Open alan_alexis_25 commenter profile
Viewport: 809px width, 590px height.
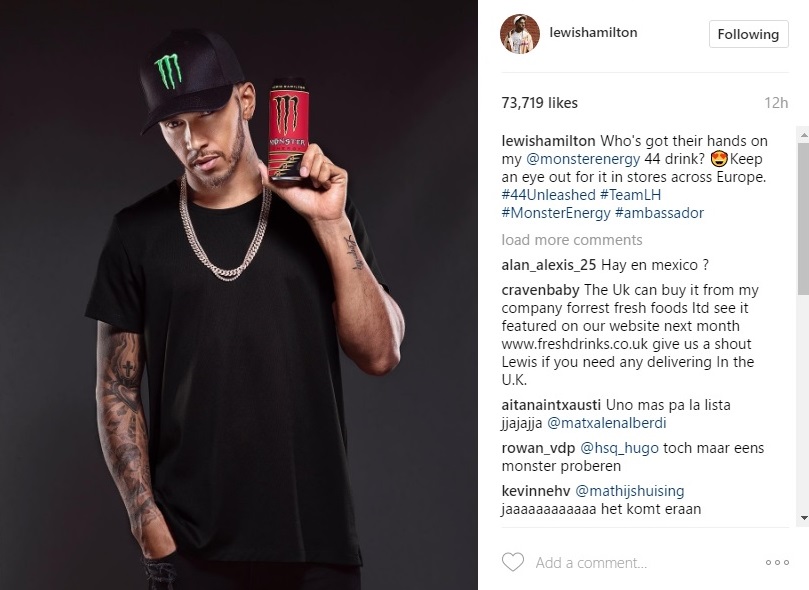[x=549, y=265]
